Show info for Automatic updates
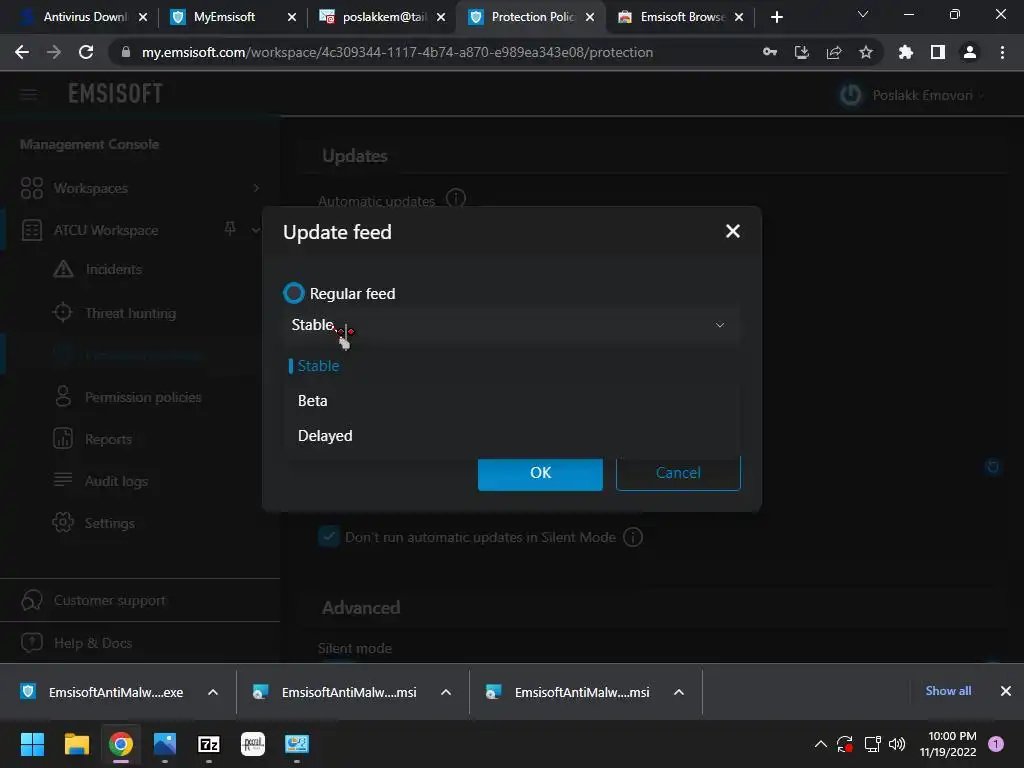 click(456, 198)
